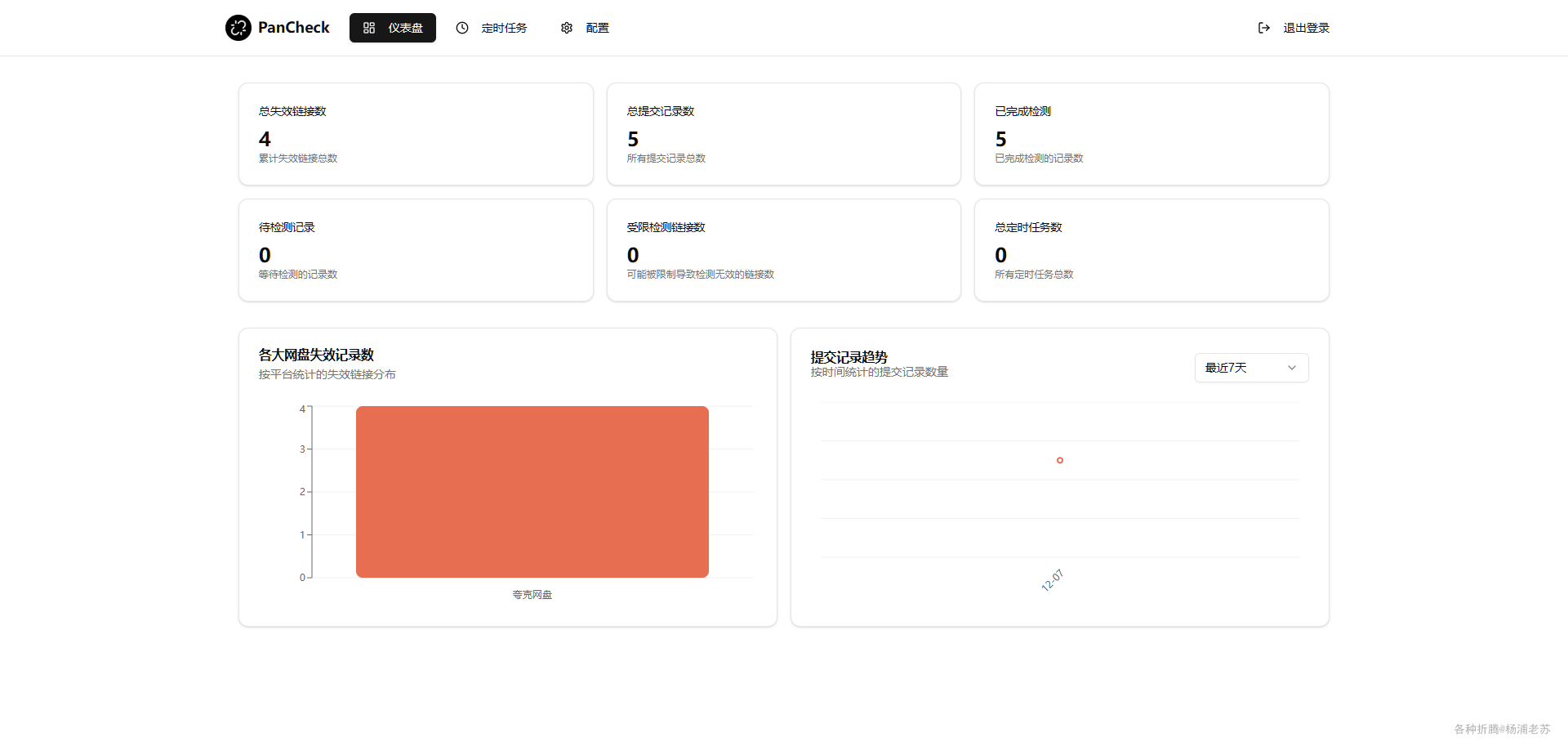
Task: Open the 最近7天 time range dropdown
Action: 1252,368
